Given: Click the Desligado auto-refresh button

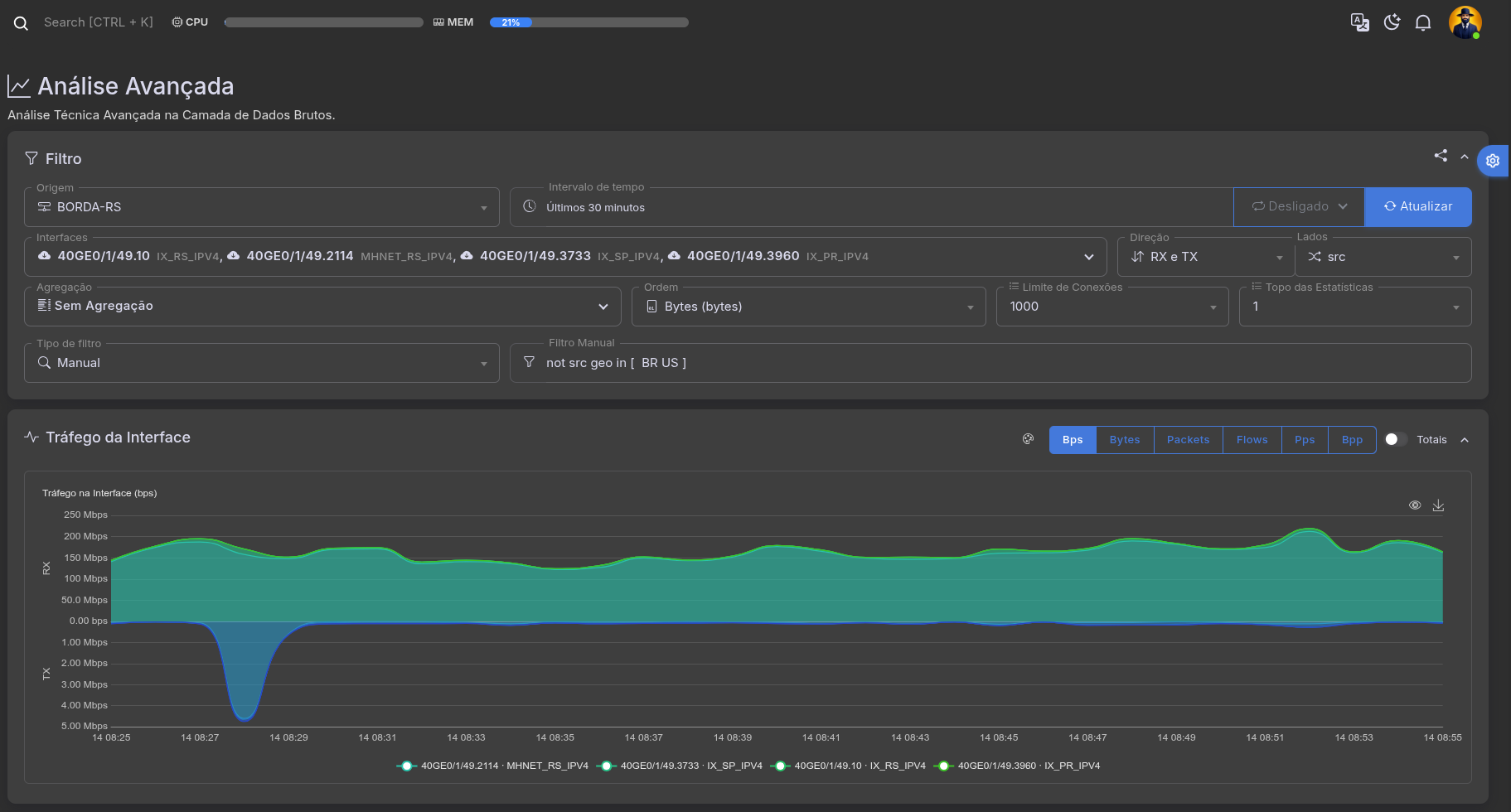Looking at the screenshot, I should 1299,206.
